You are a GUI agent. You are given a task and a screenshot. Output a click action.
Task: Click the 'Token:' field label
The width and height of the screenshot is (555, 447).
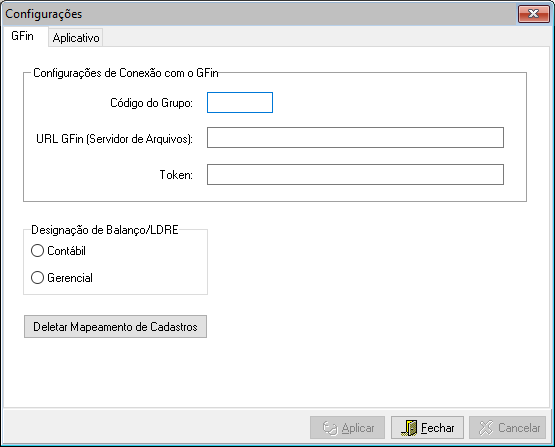(176, 175)
